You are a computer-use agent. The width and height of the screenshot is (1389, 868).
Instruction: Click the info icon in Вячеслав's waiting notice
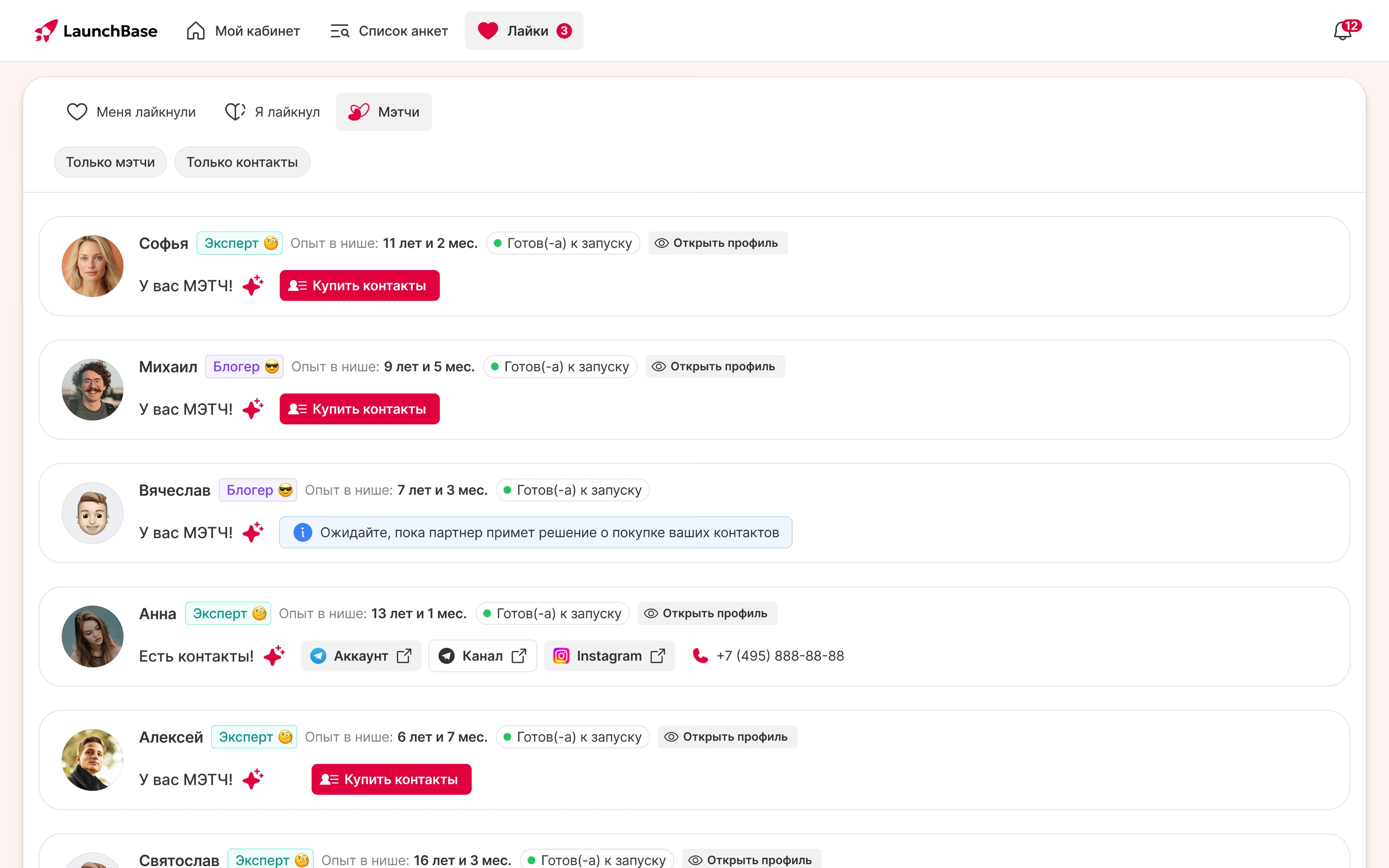(x=302, y=533)
